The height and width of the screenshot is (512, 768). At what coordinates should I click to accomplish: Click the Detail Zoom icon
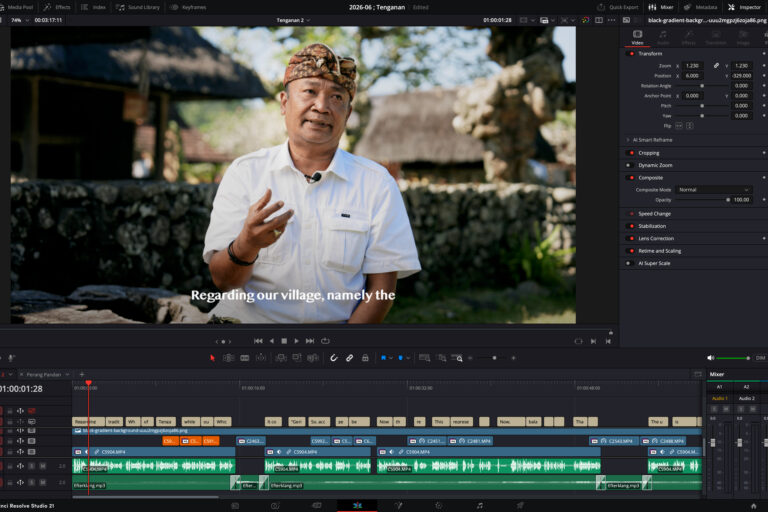(441, 358)
